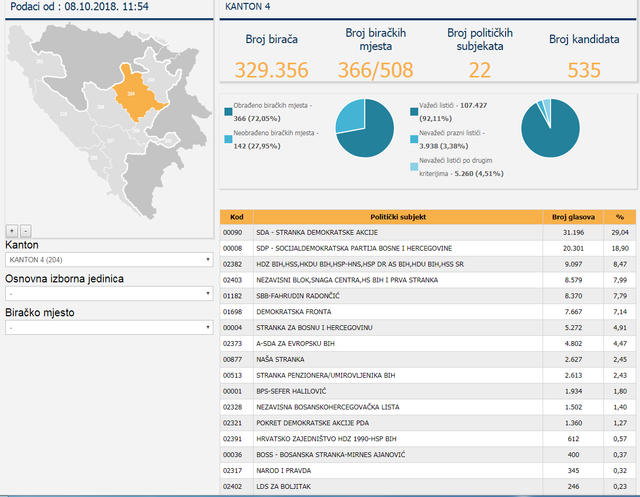640x497 pixels.
Task: Click the Broj biračkih mjesta value 366/508
Action: click(x=376, y=70)
